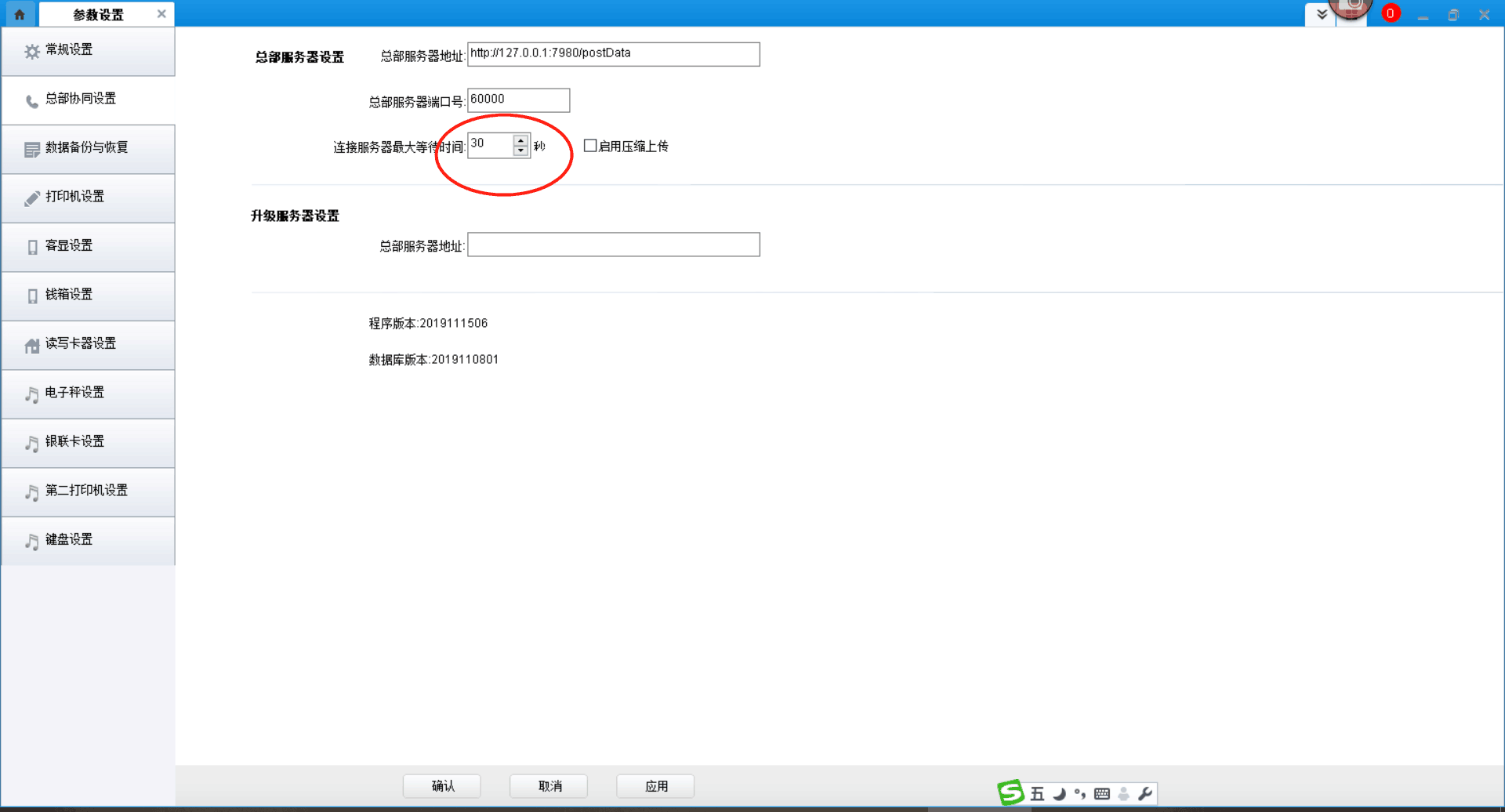Restore down the application window
Viewport: 1505px width, 812px height.
coord(1453,15)
